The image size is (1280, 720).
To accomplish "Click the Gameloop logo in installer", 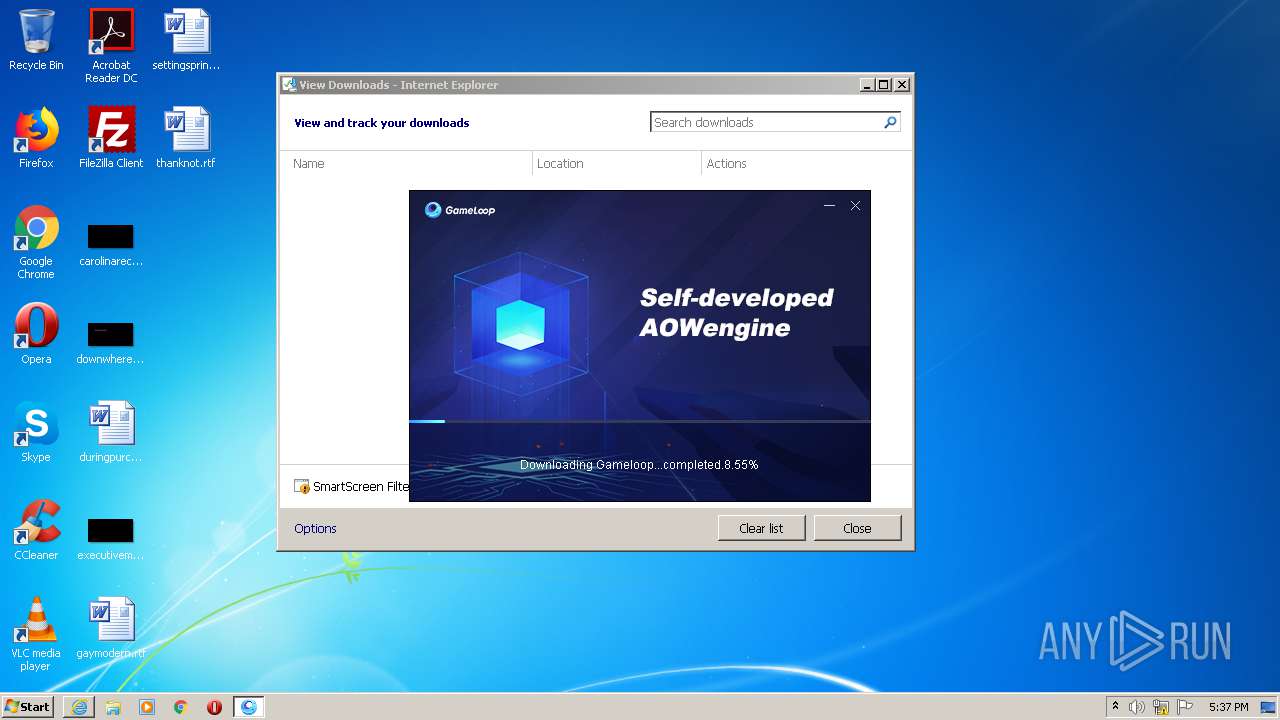I will point(460,210).
